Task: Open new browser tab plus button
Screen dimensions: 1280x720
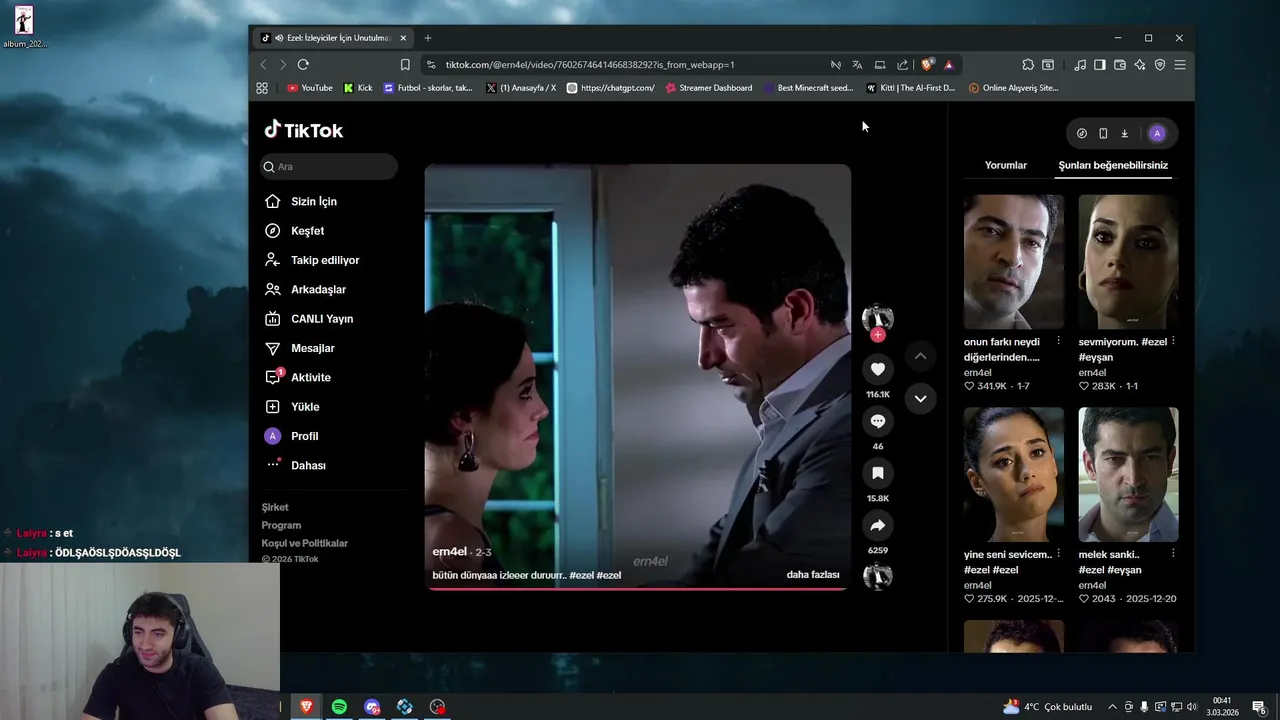Action: (428, 38)
